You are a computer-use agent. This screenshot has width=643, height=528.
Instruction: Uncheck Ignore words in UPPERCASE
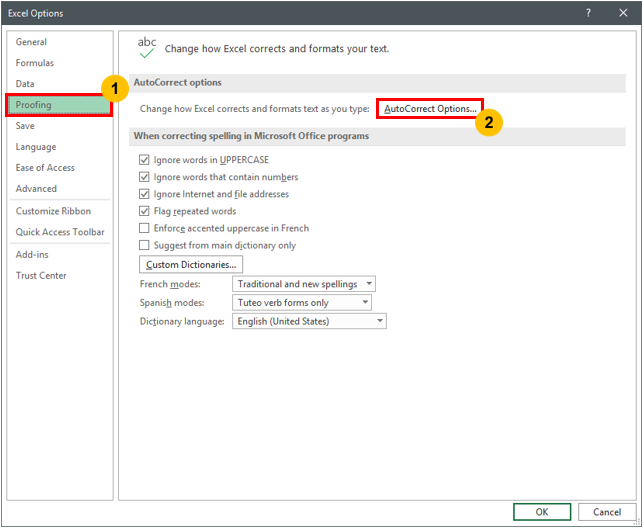144,160
